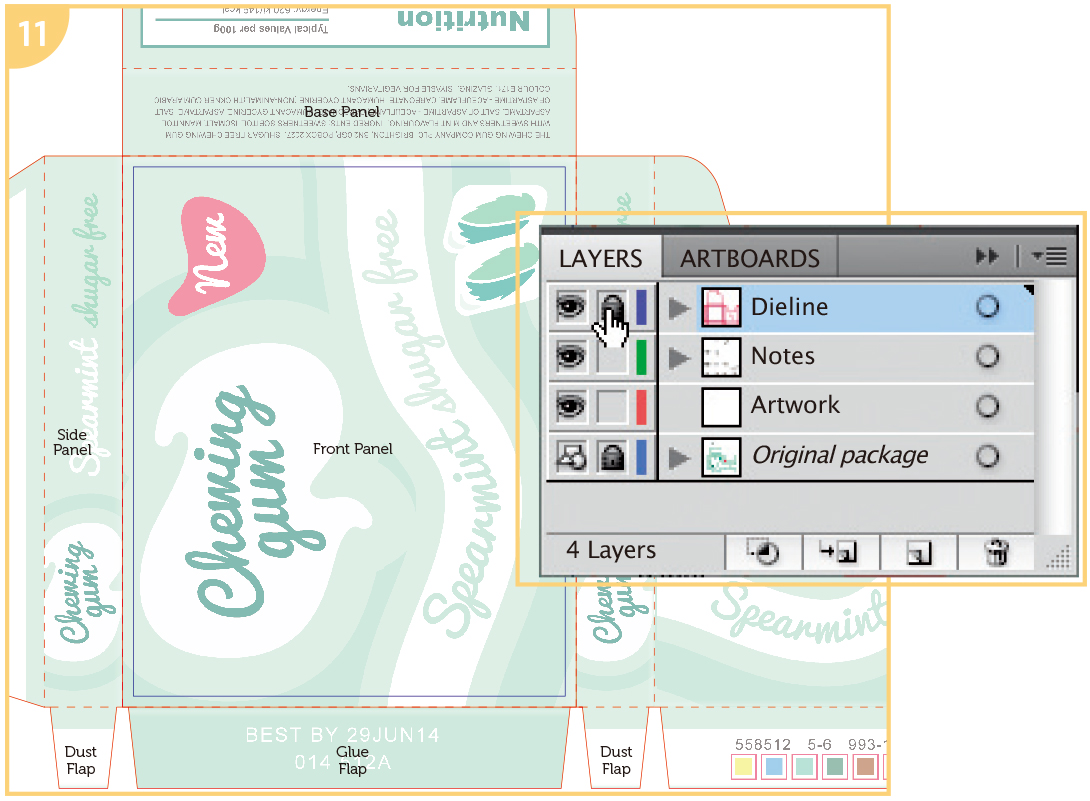The width and height of the screenshot is (1090, 801).
Task: Open the Layers panel options menu
Action: click(1050, 257)
